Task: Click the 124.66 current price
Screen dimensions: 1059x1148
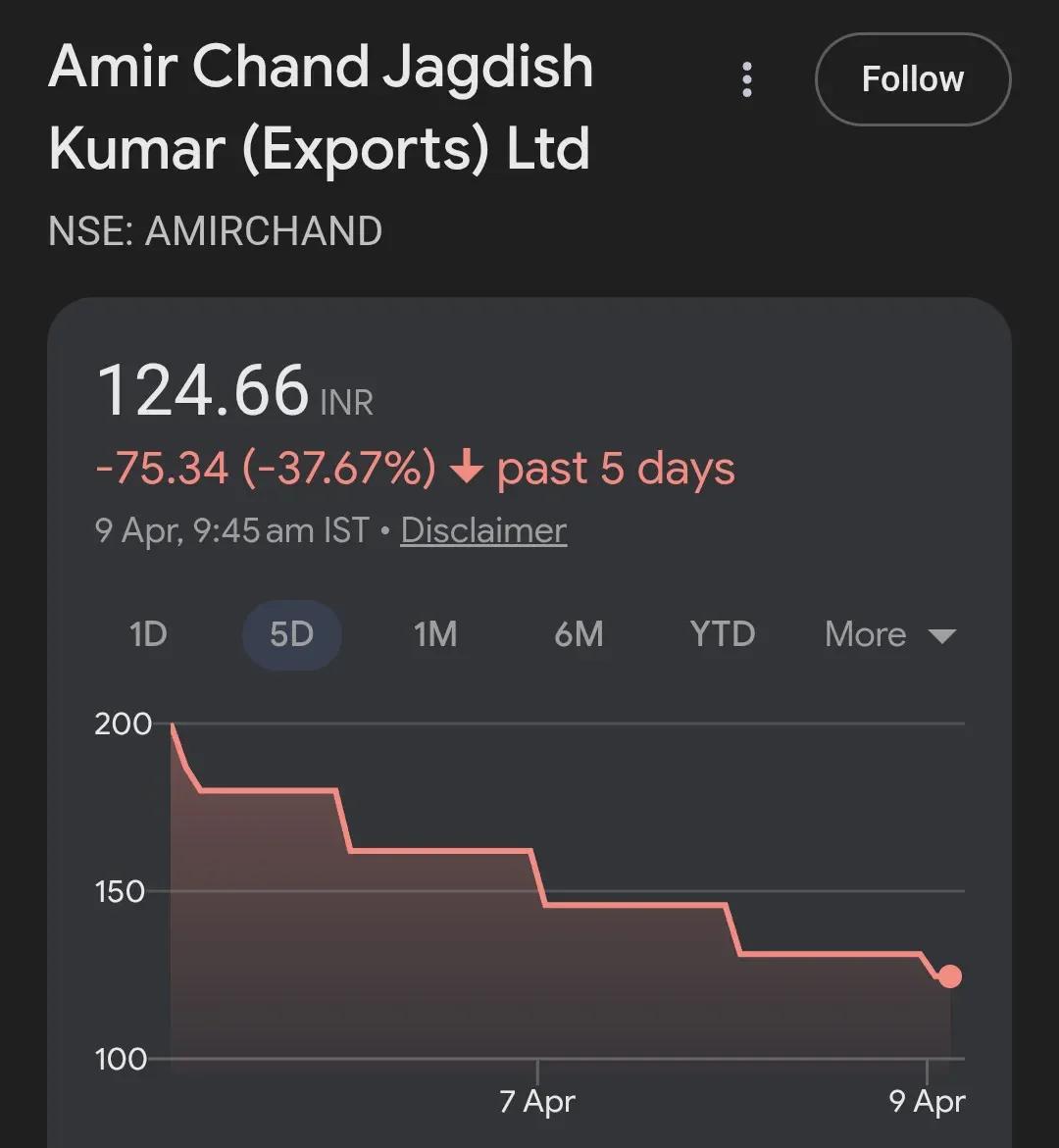Action: tap(203, 391)
